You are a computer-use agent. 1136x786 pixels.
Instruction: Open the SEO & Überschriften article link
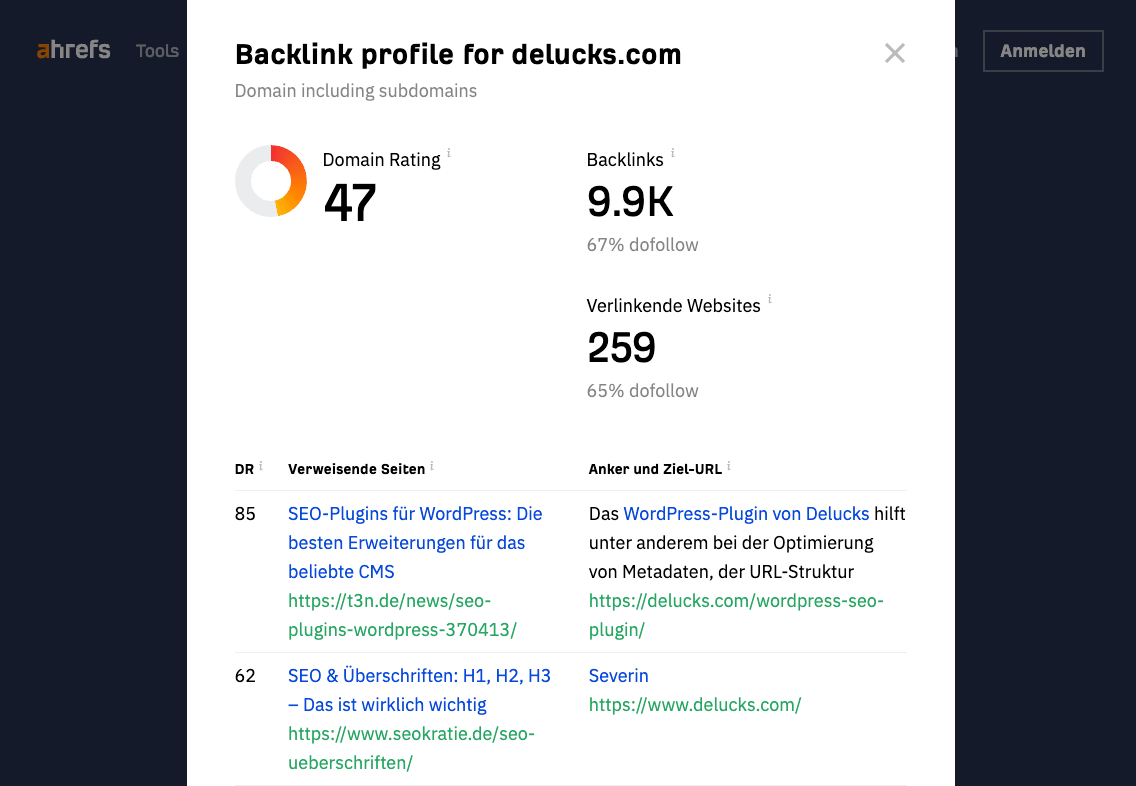(419, 690)
